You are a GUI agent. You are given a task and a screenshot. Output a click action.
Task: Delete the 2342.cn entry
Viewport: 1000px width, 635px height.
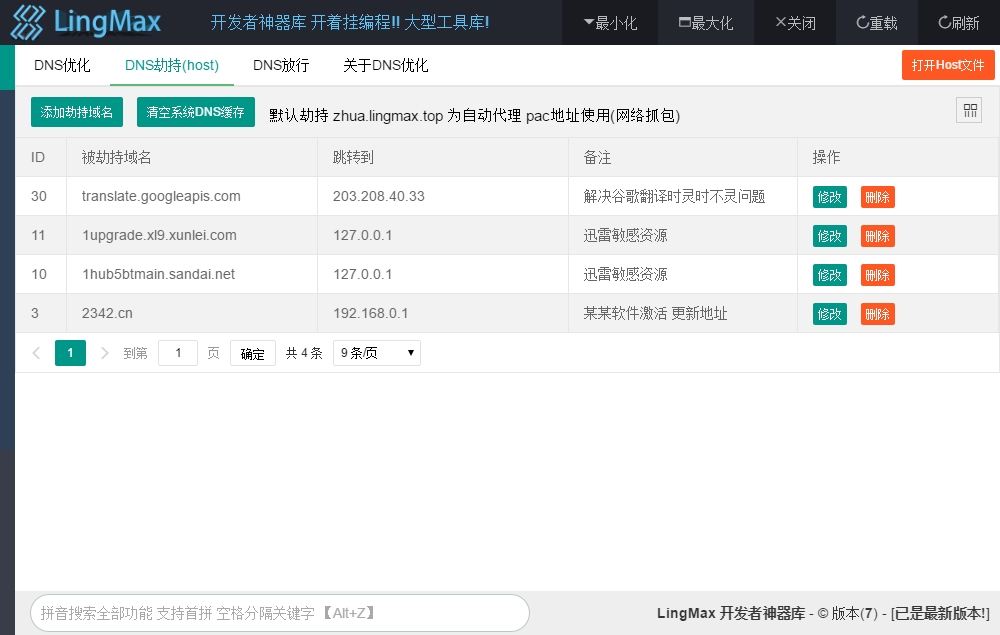[877, 313]
